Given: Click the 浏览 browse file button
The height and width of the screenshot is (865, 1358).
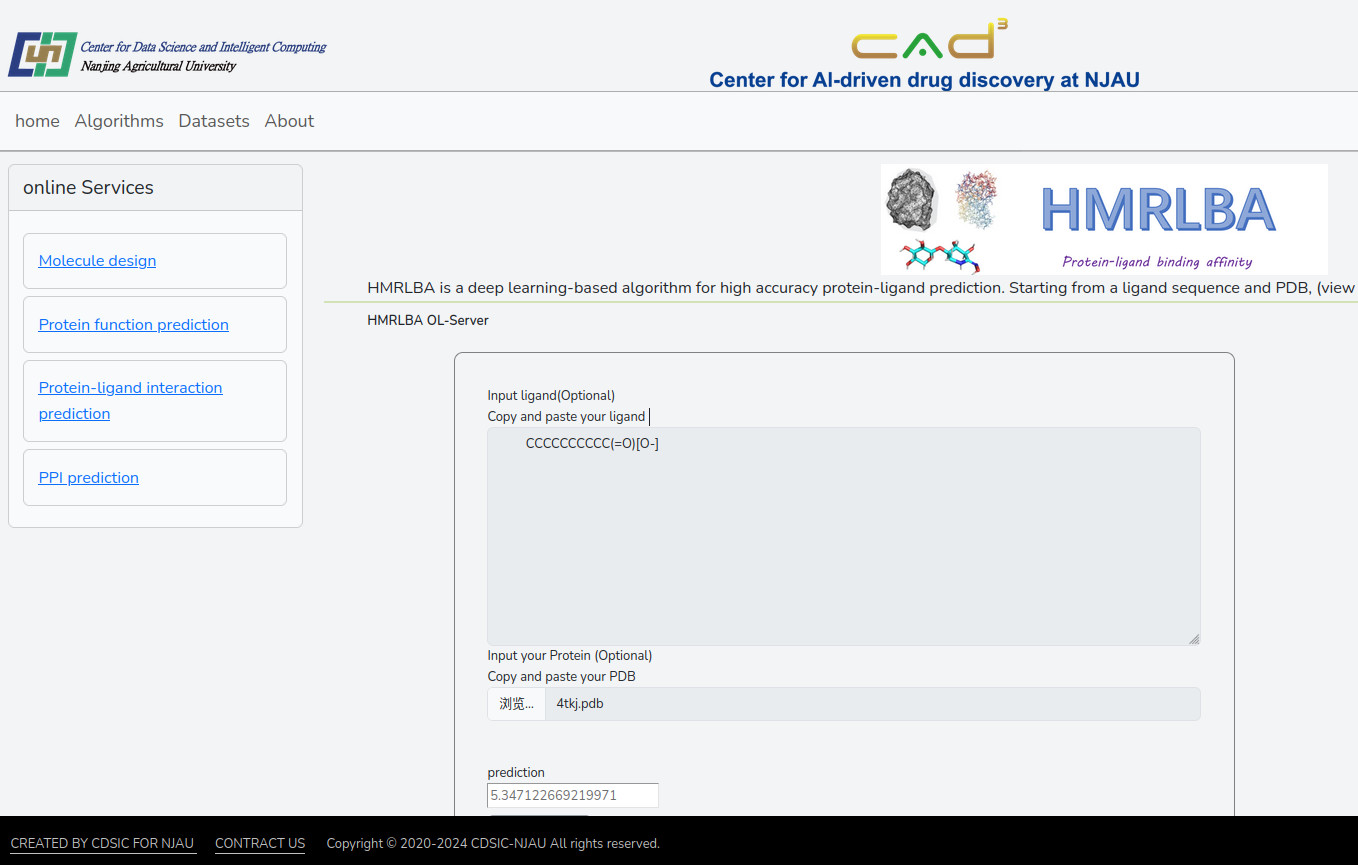Looking at the screenshot, I should 517,704.
